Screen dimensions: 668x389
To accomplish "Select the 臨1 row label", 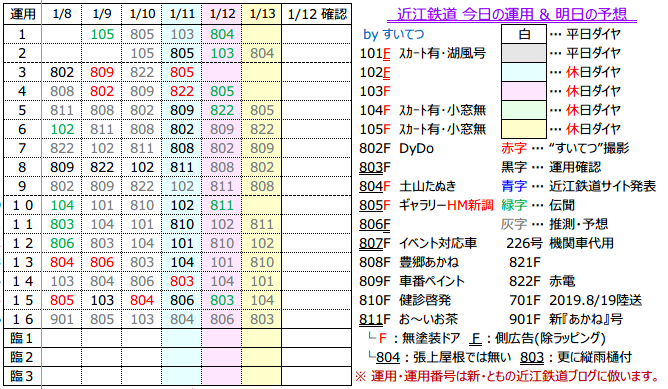I will coord(22,338).
